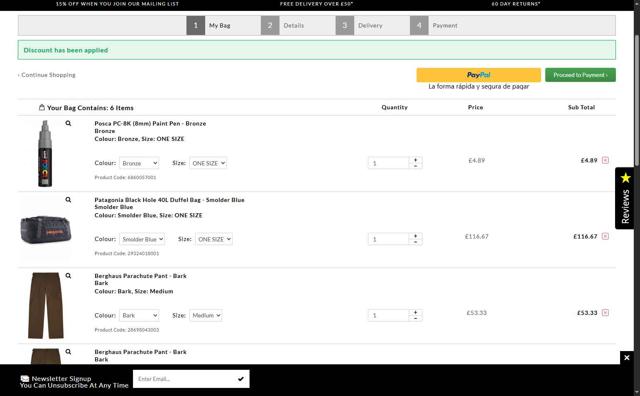Open Colour dropdown showing Smolder Blue
This screenshot has width=640, height=396.
(142, 239)
